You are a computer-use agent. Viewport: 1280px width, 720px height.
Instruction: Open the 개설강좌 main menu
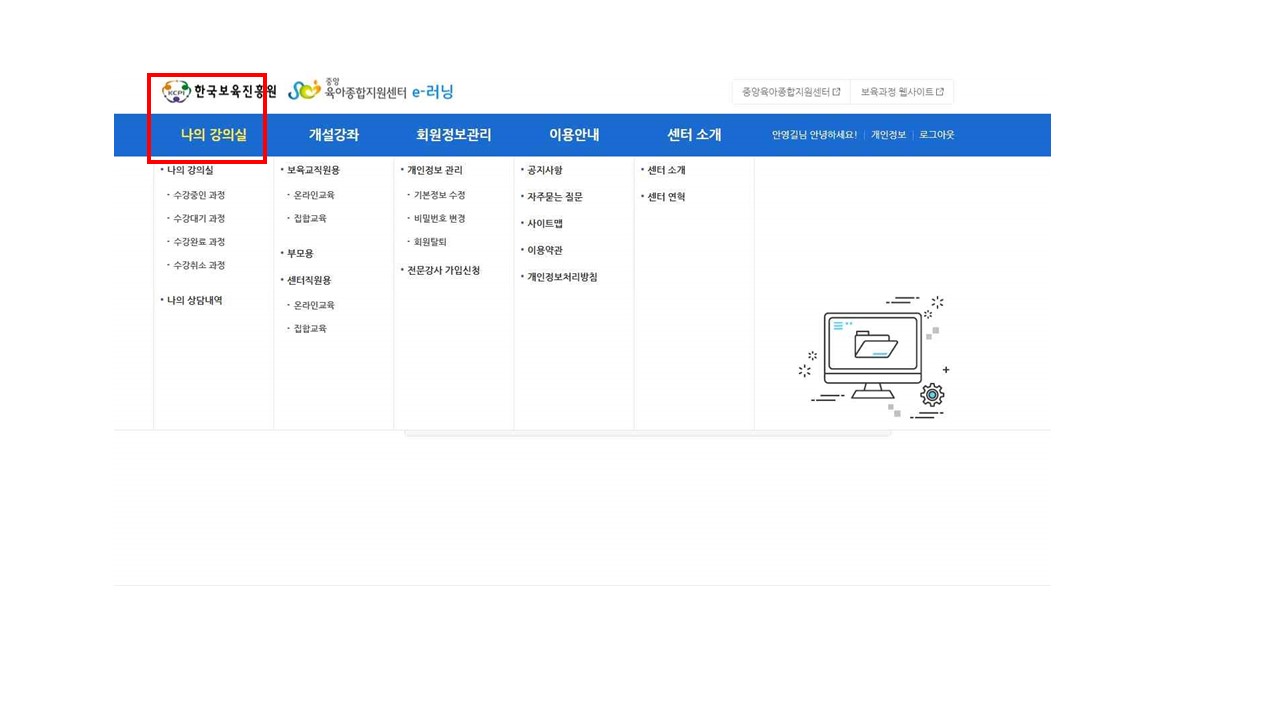click(x=333, y=135)
